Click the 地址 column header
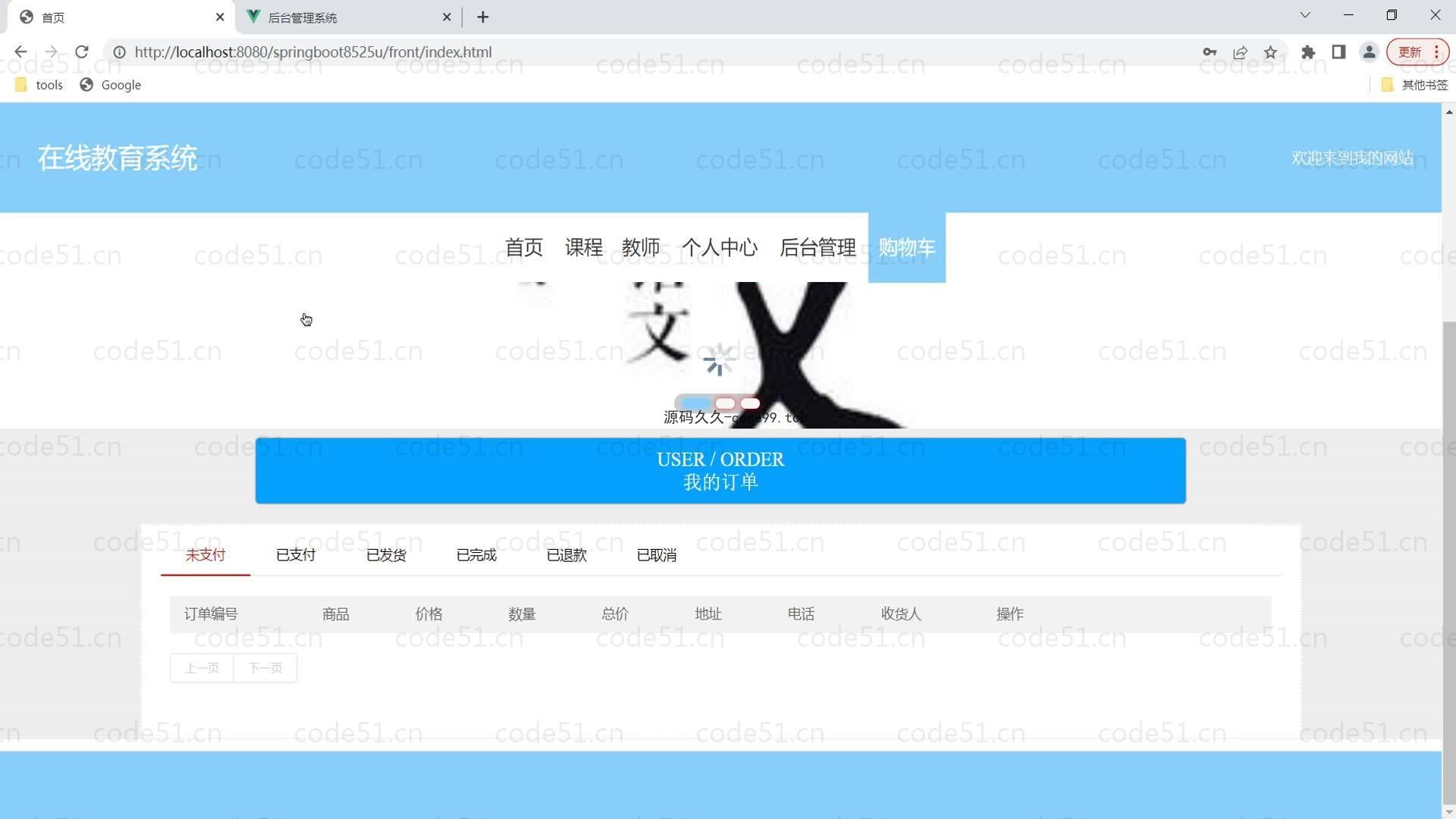This screenshot has height=819, width=1456. (708, 614)
